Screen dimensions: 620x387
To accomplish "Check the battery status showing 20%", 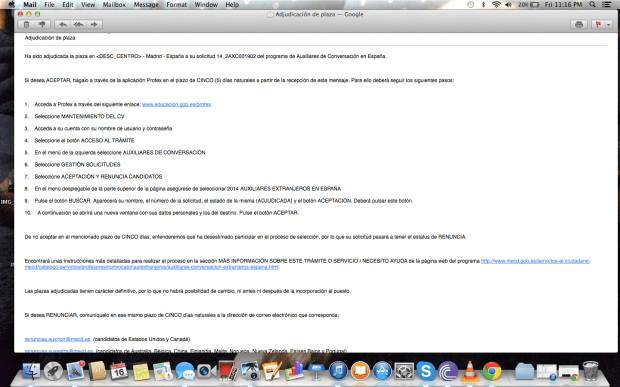I will [x=529, y=4].
